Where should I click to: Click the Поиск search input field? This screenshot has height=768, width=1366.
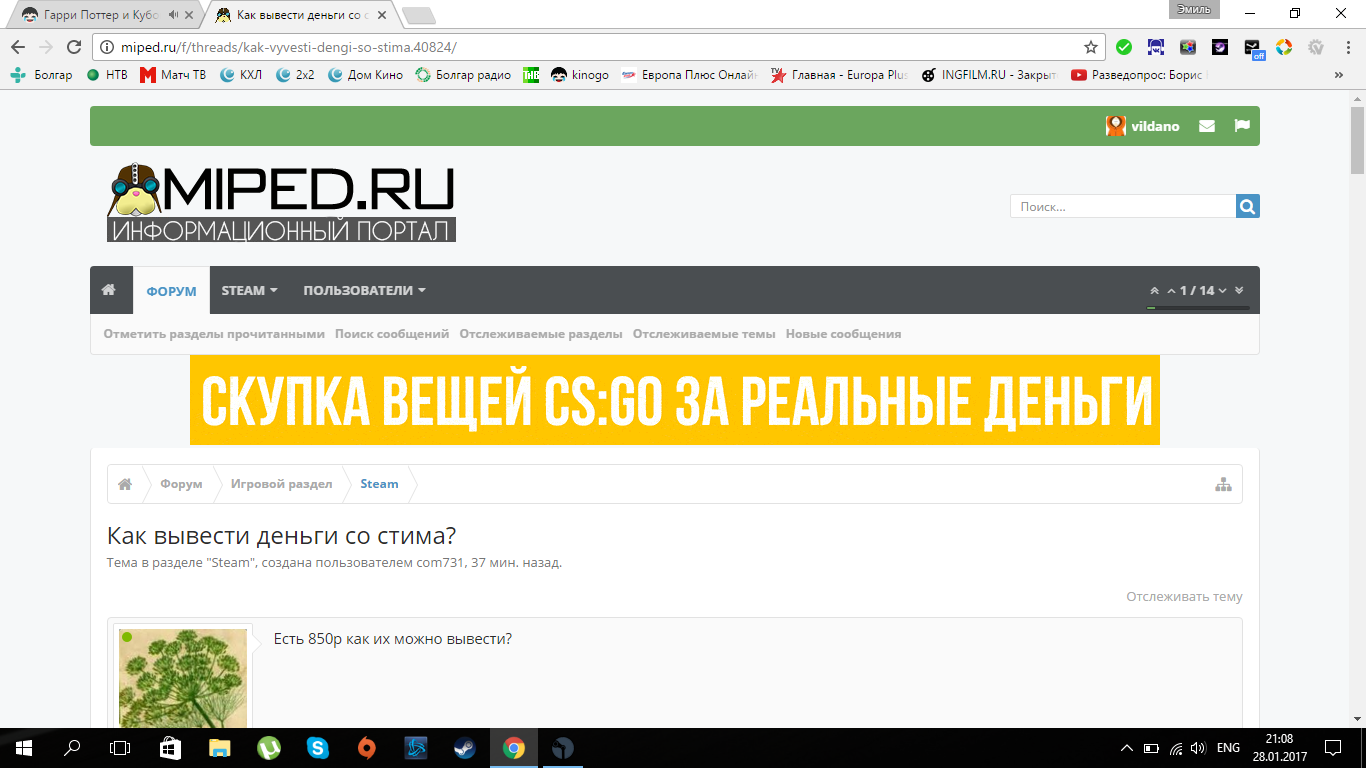[x=1123, y=206]
